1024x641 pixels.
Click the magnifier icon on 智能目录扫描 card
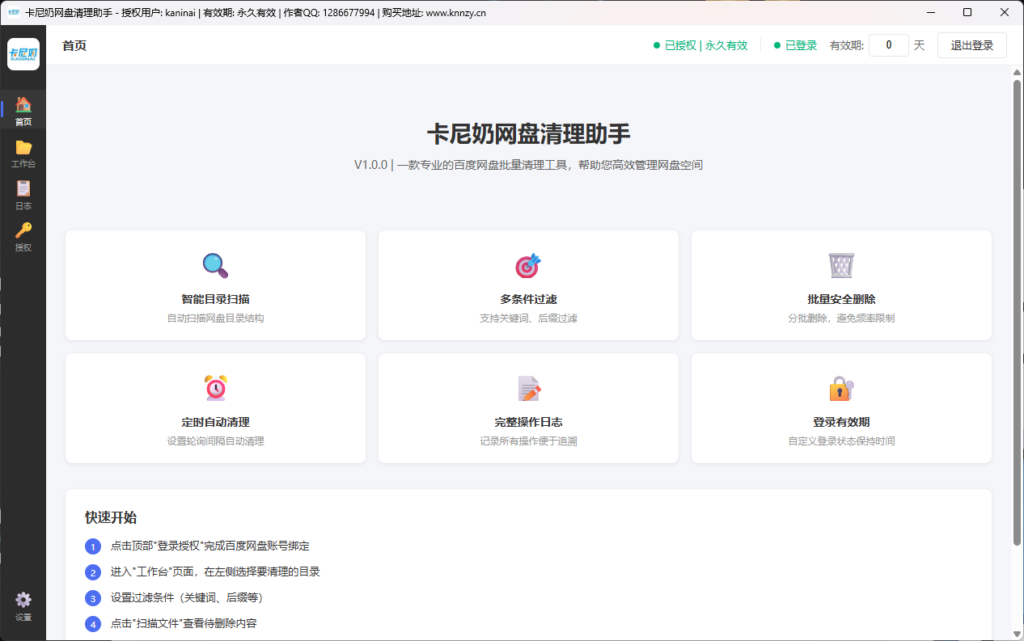[x=214, y=267]
